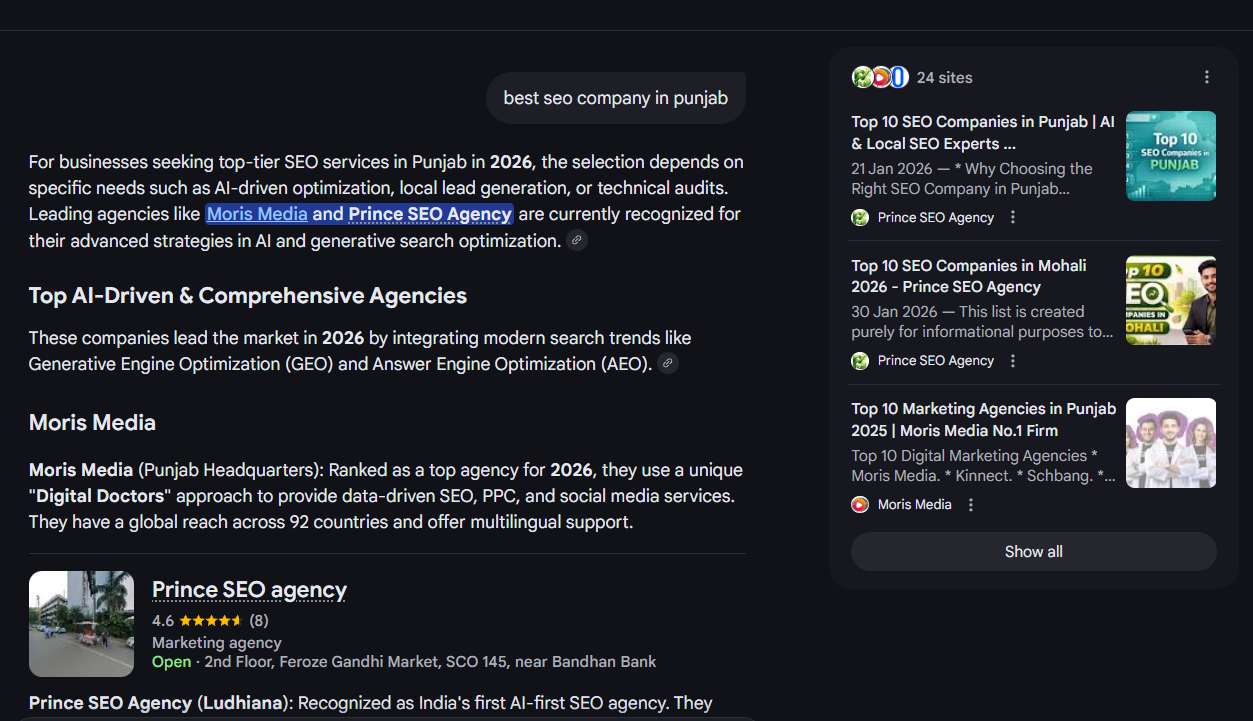
Task: Click the source link icon after the AEO sentence
Action: click(667, 363)
